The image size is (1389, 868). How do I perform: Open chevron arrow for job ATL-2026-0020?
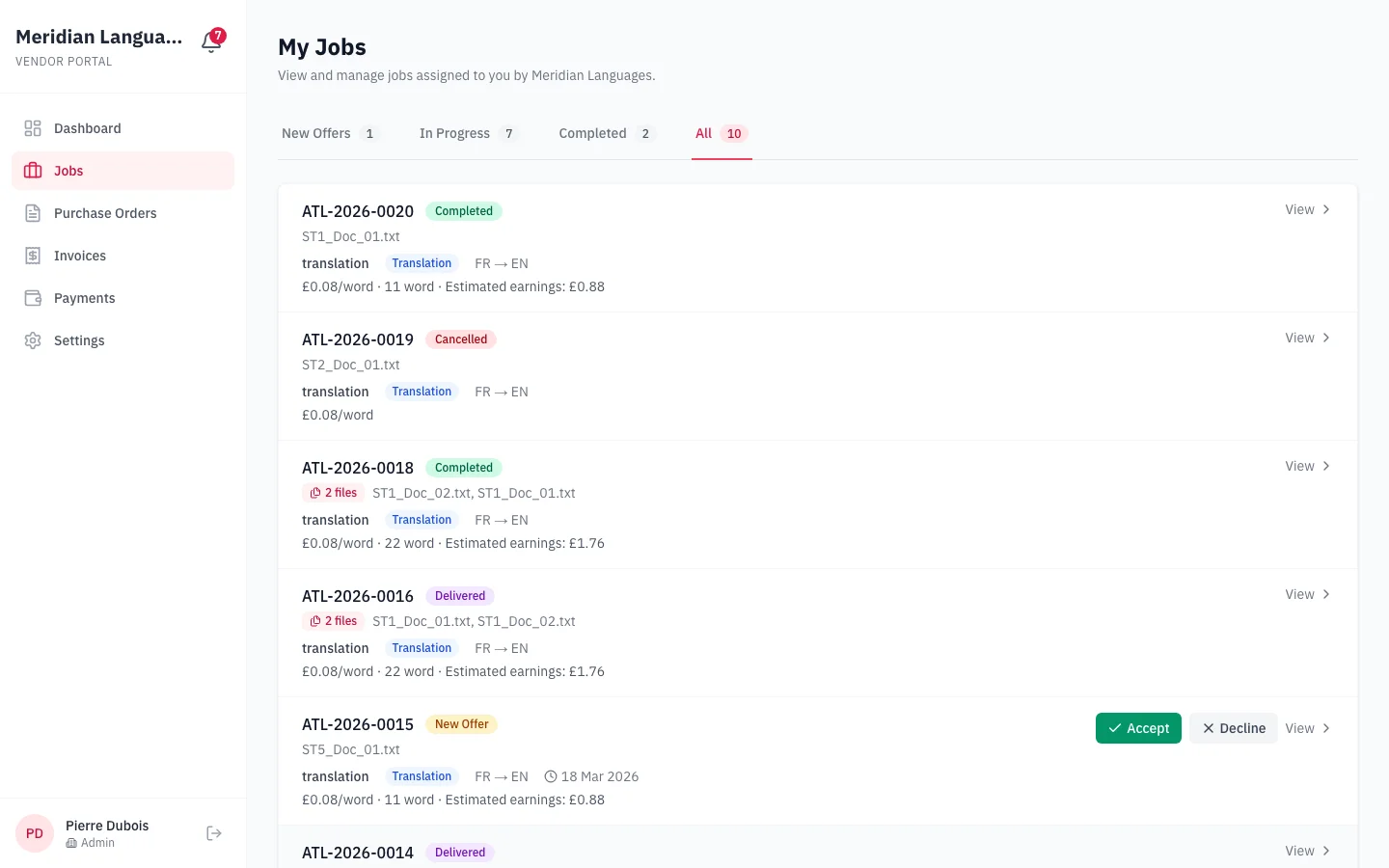click(x=1326, y=209)
